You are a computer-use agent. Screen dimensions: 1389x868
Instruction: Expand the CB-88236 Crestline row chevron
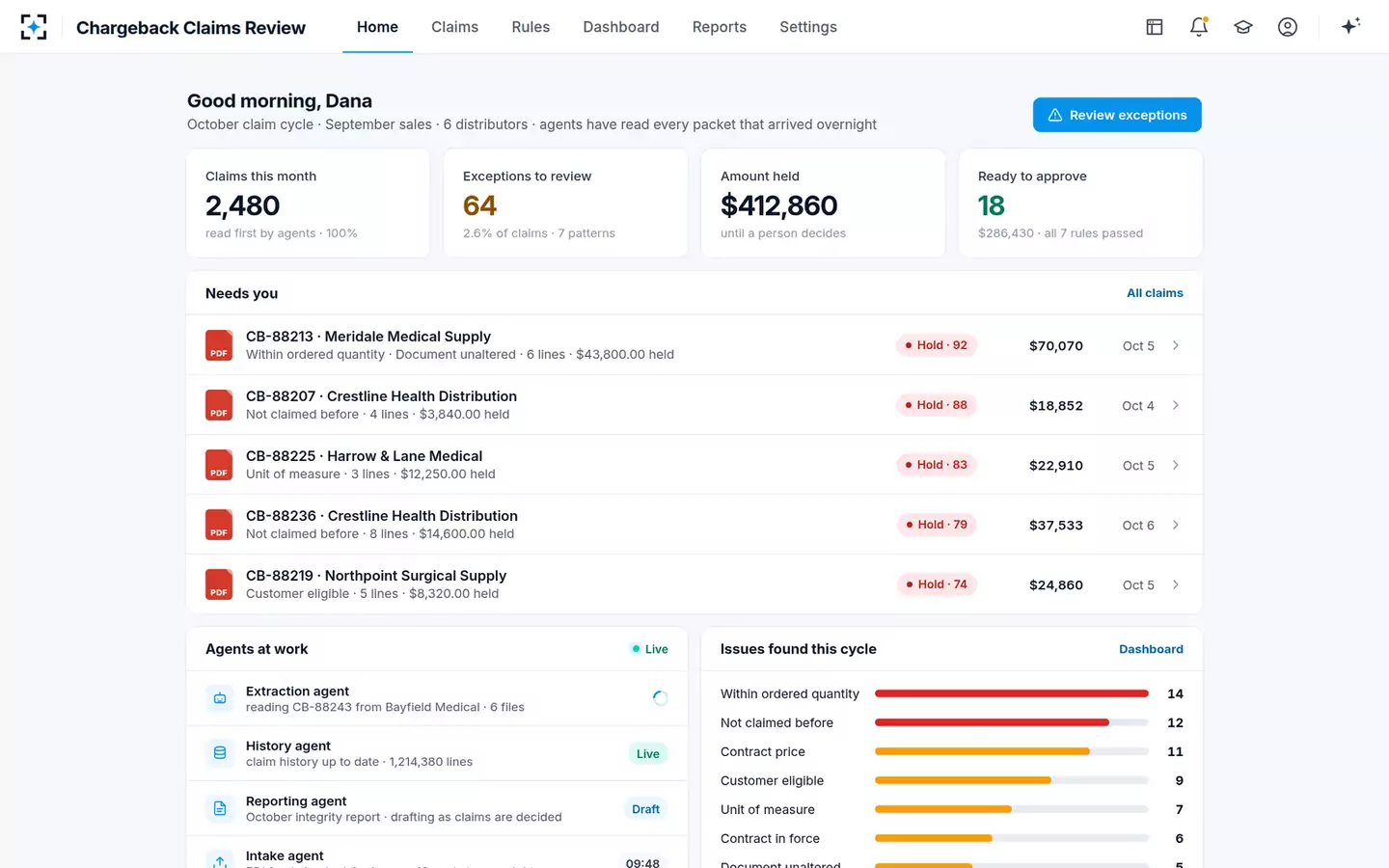click(x=1176, y=525)
